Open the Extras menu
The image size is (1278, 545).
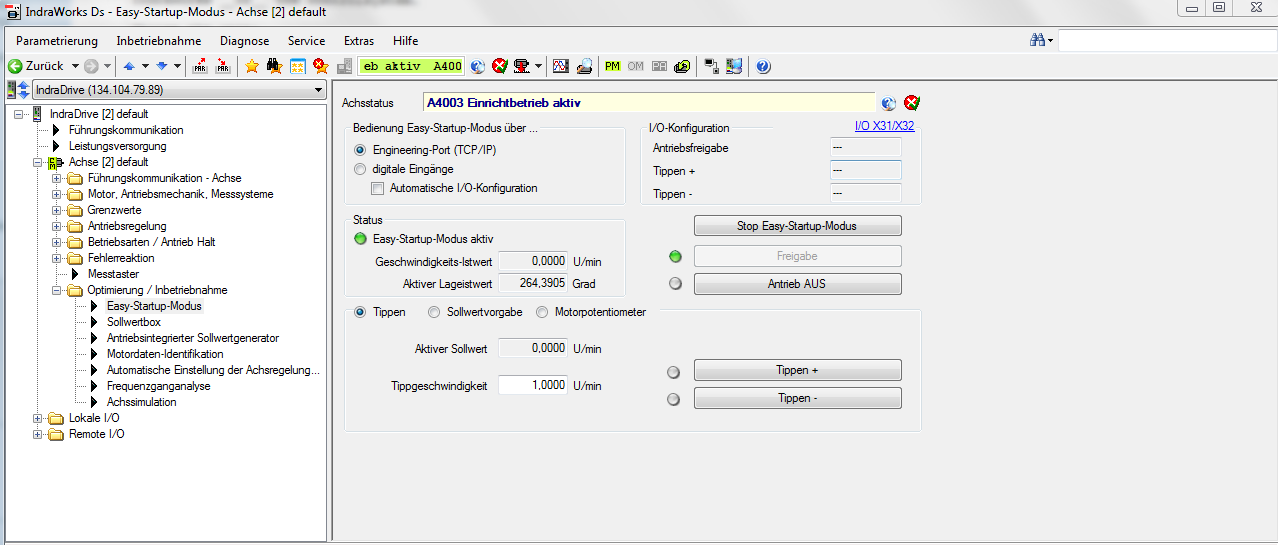point(359,41)
